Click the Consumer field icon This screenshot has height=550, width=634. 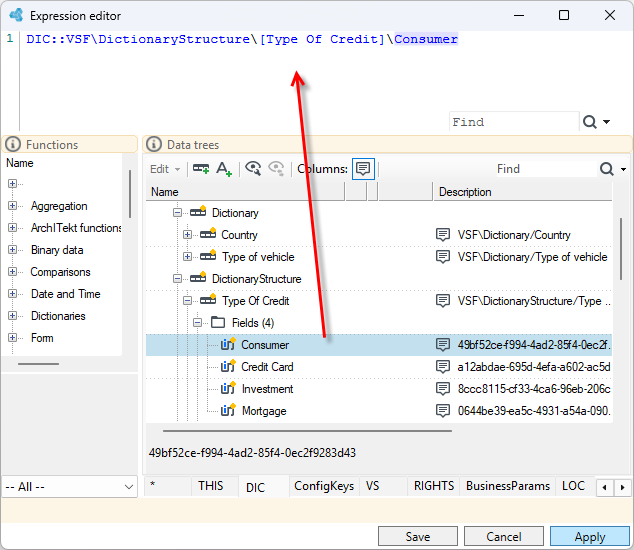coord(228,344)
